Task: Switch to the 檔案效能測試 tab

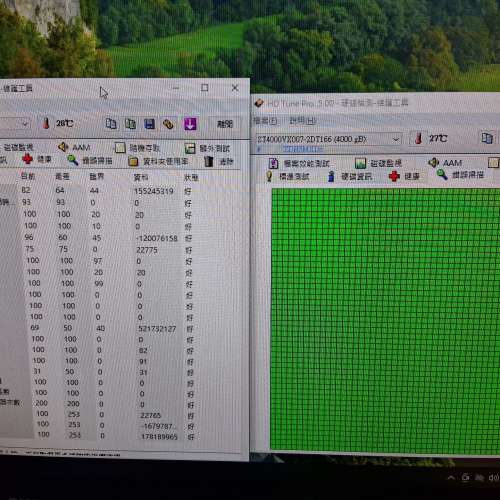Action: (299, 163)
